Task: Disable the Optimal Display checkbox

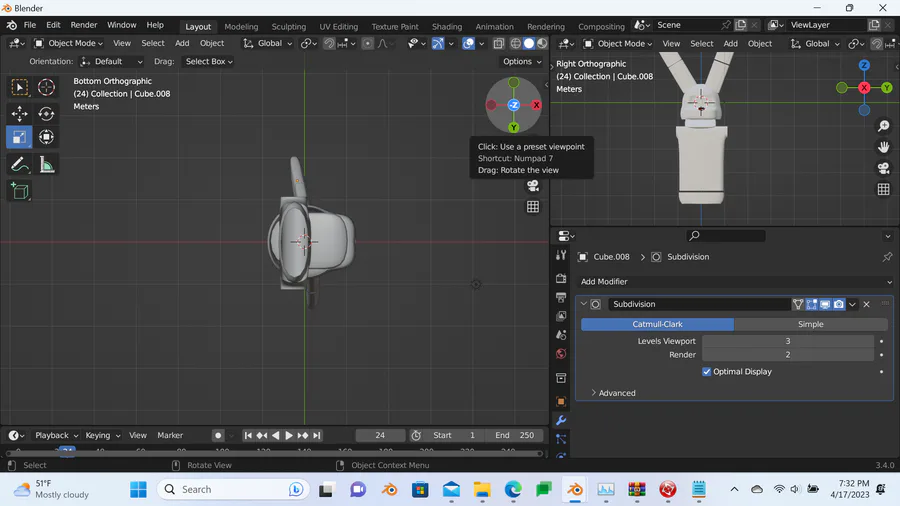Action: click(x=707, y=372)
